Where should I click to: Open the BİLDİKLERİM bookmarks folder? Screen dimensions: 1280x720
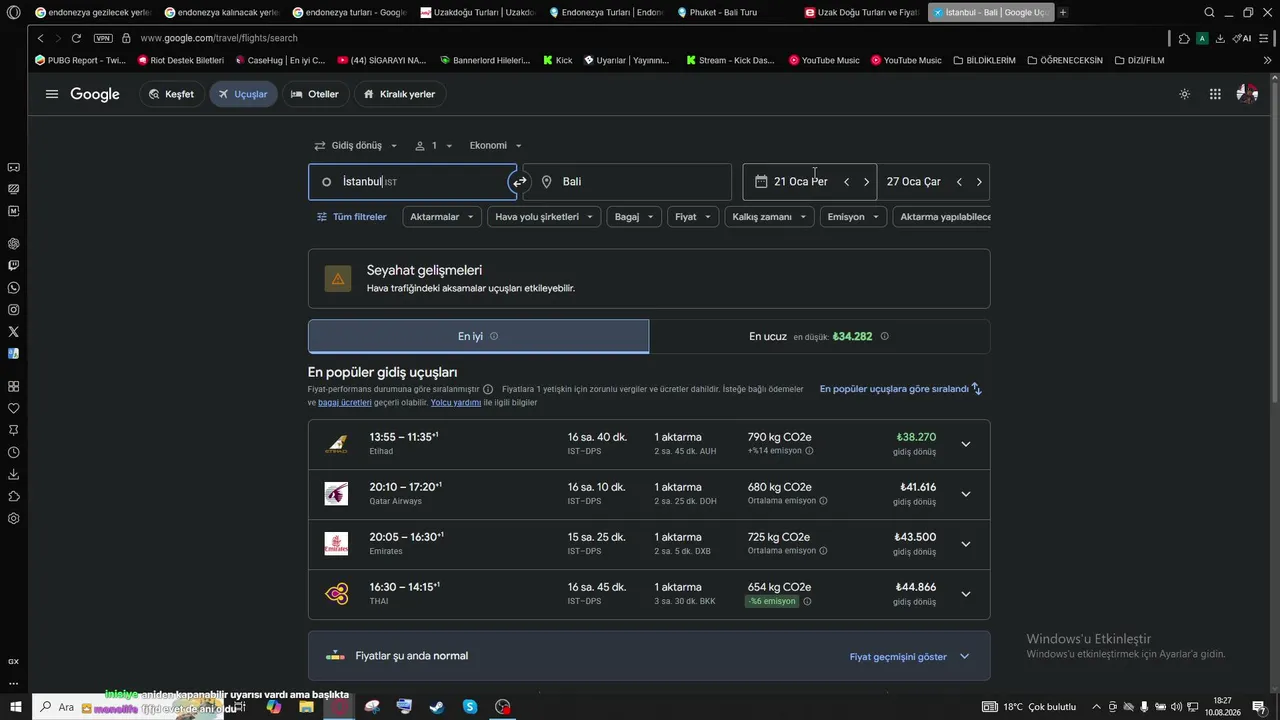tap(984, 60)
